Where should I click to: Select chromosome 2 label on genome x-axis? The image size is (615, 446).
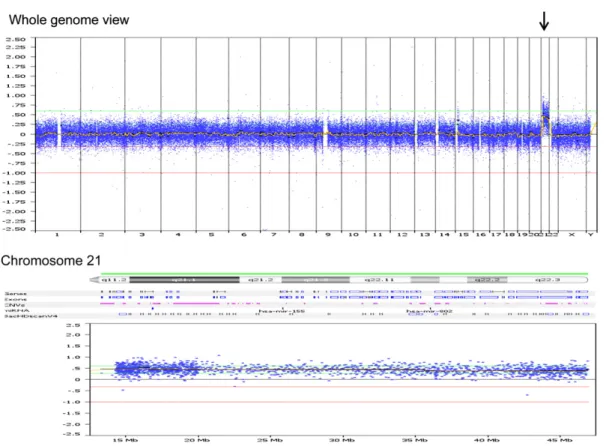(x=101, y=235)
